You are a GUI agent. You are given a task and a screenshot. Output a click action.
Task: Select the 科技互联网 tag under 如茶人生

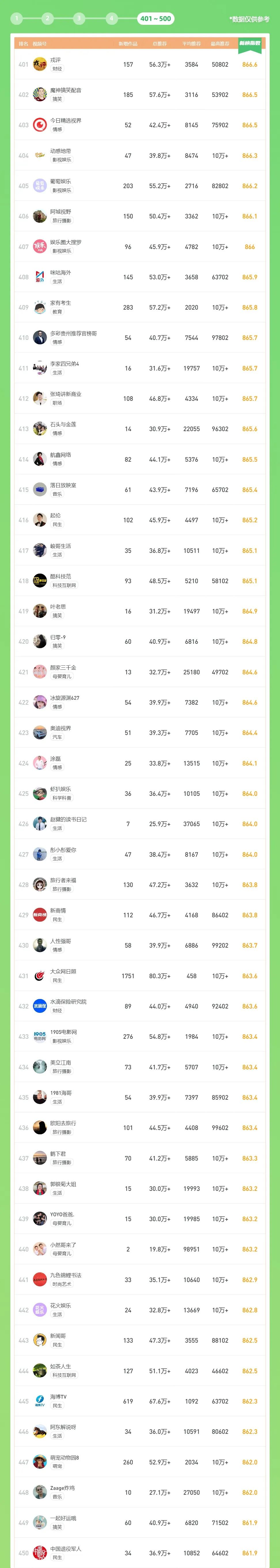coord(64,1375)
